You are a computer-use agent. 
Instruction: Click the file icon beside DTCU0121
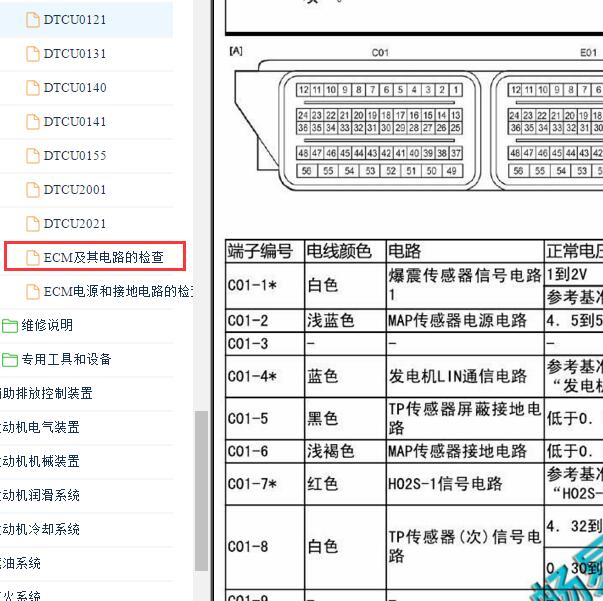[x=33, y=20]
